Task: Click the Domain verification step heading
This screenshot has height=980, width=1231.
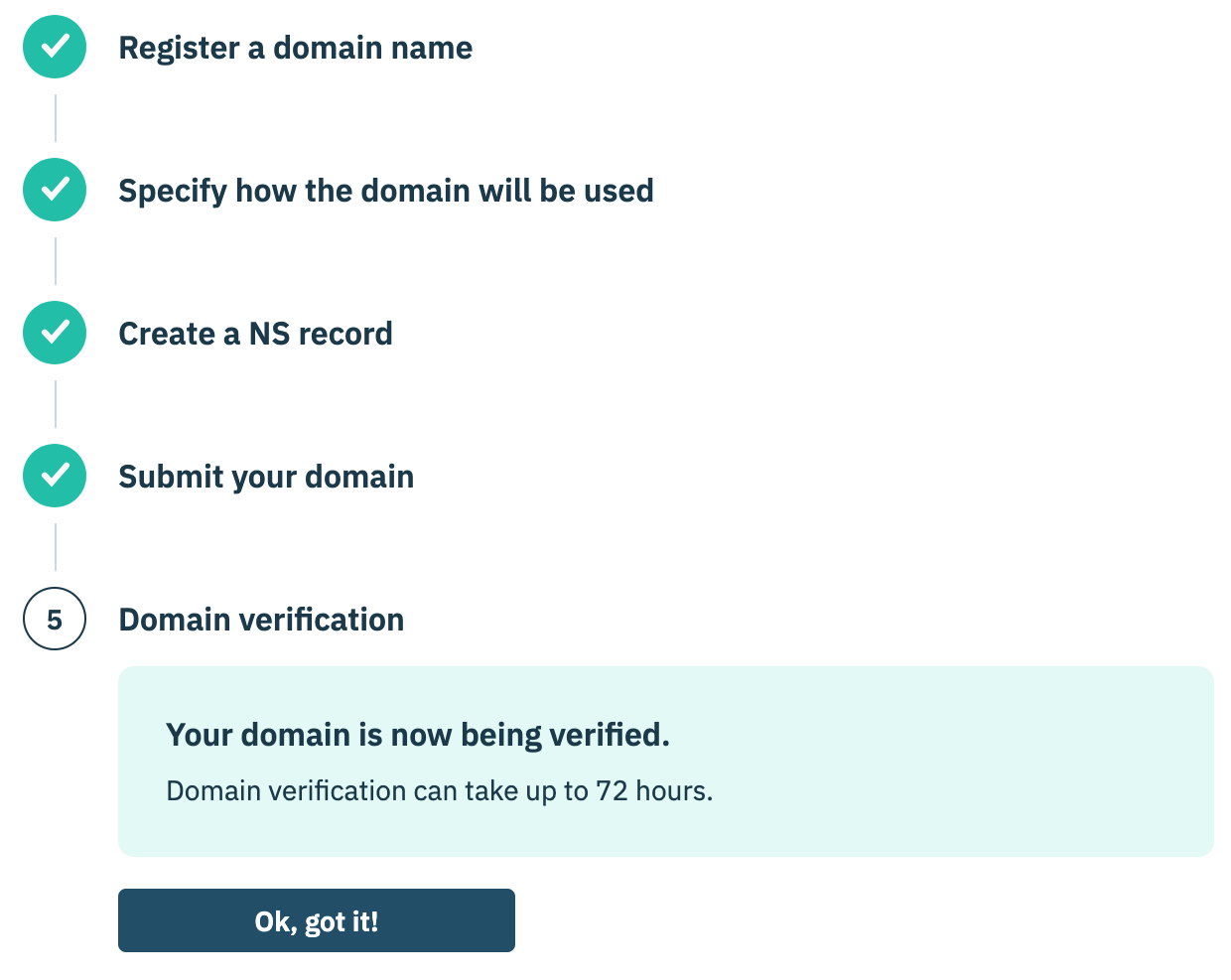Action: pyautogui.click(x=261, y=620)
